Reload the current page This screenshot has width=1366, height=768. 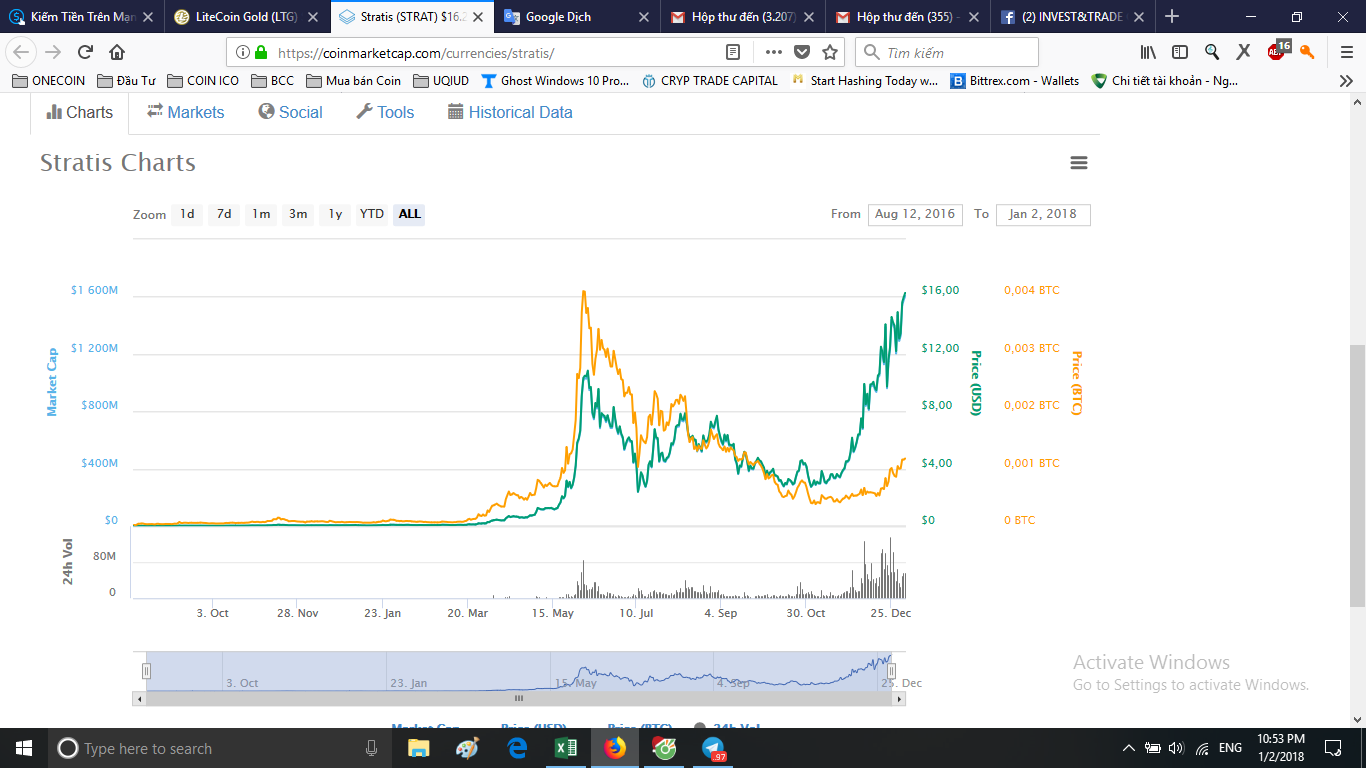coord(85,52)
